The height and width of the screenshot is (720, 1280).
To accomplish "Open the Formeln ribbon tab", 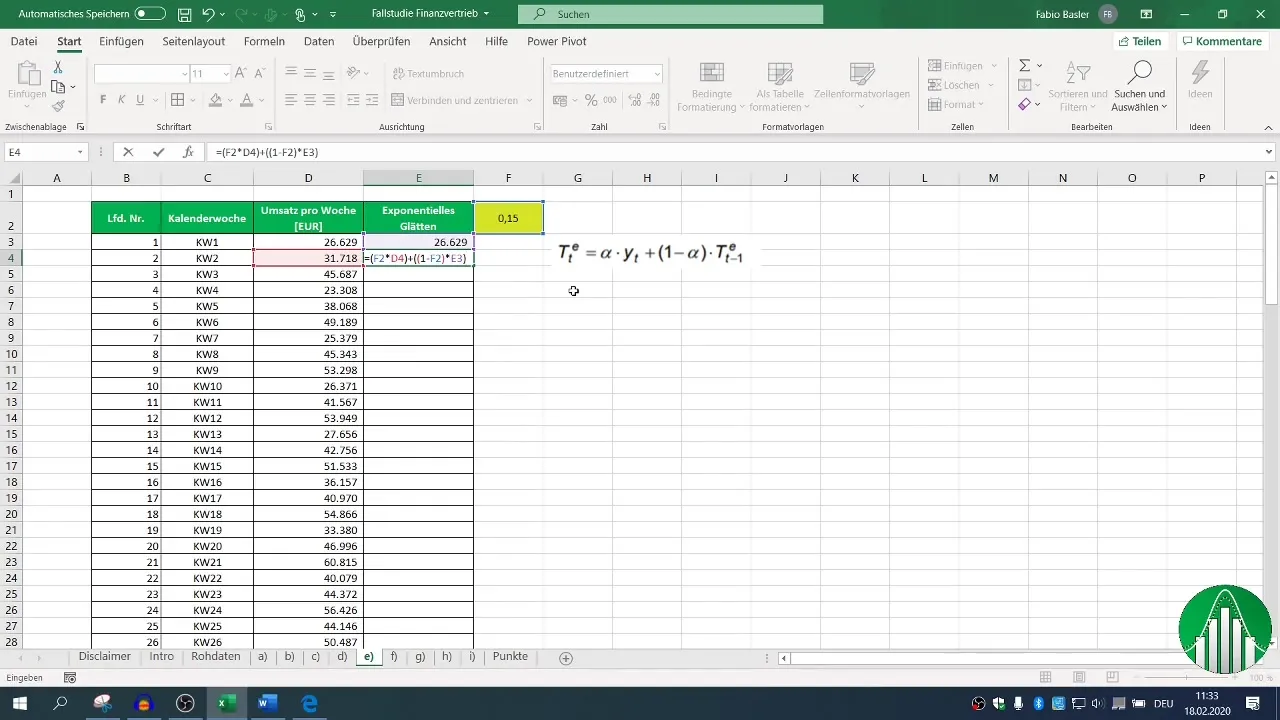I will 264,41.
